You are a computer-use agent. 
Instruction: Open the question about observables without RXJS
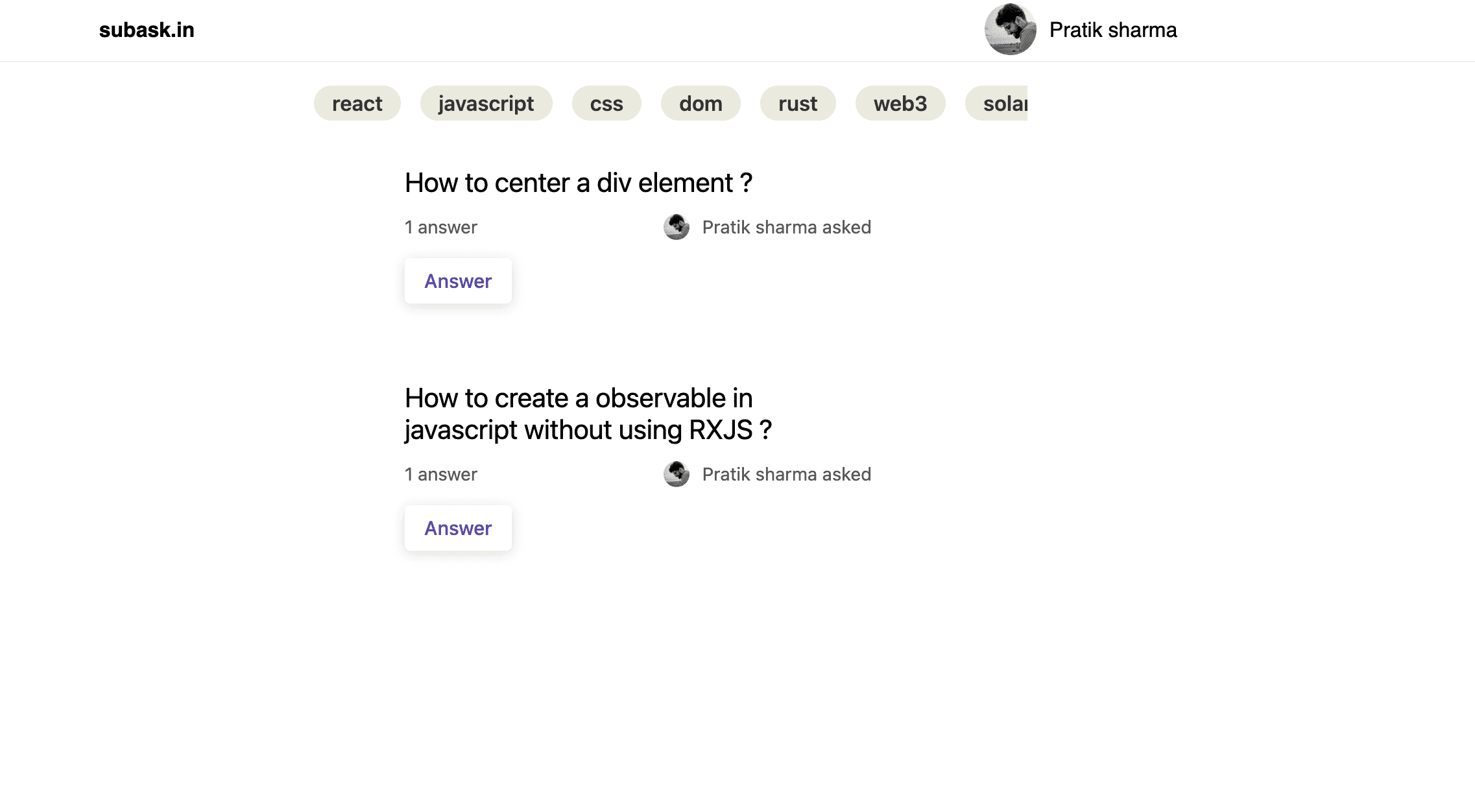(x=588, y=414)
